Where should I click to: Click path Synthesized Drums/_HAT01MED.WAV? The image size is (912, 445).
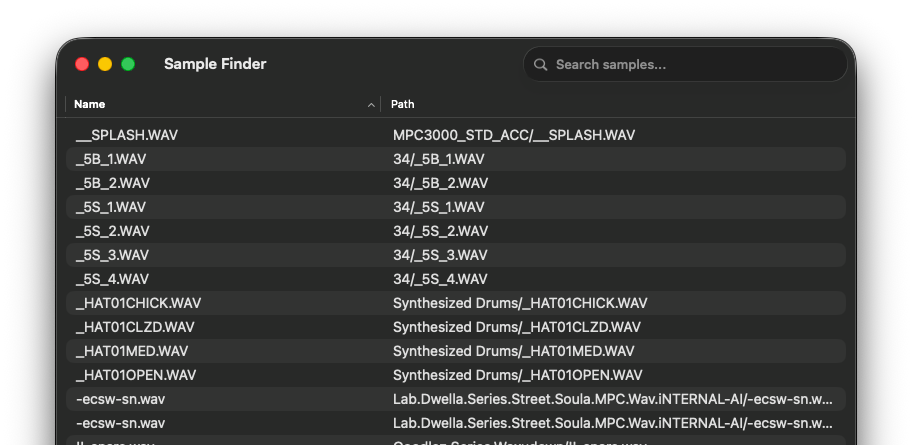tap(513, 351)
